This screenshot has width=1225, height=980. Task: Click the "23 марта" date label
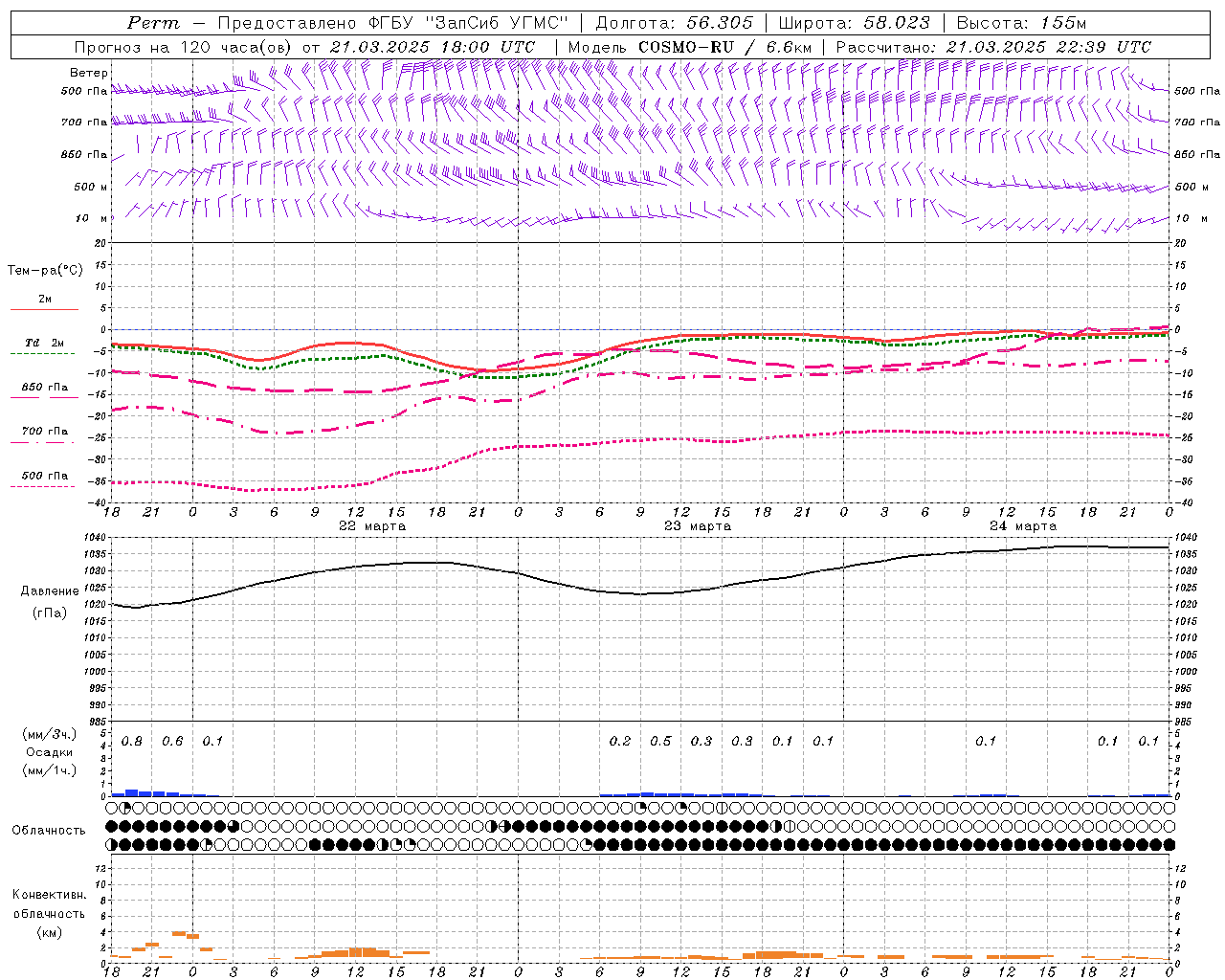pyautogui.click(x=698, y=526)
